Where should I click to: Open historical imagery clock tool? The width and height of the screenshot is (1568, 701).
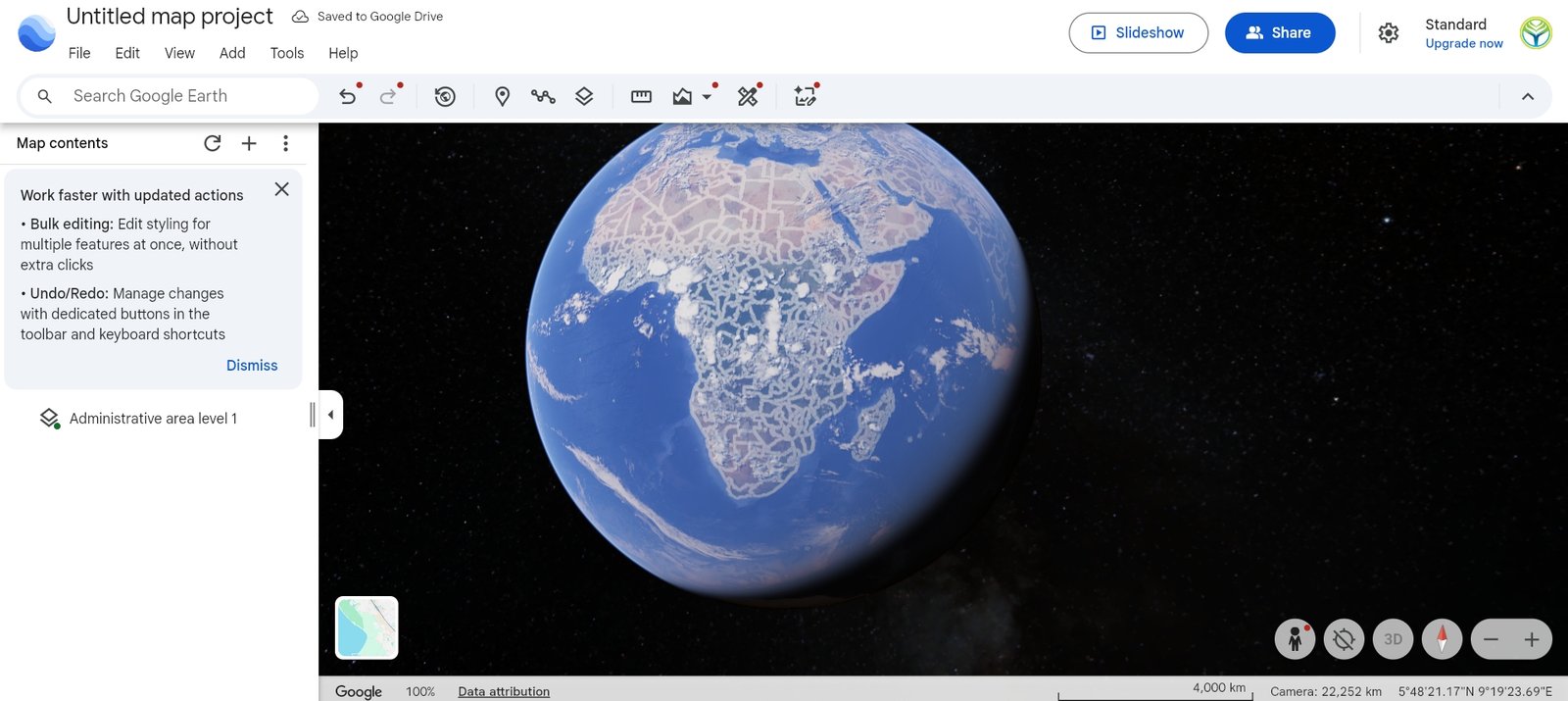click(445, 96)
